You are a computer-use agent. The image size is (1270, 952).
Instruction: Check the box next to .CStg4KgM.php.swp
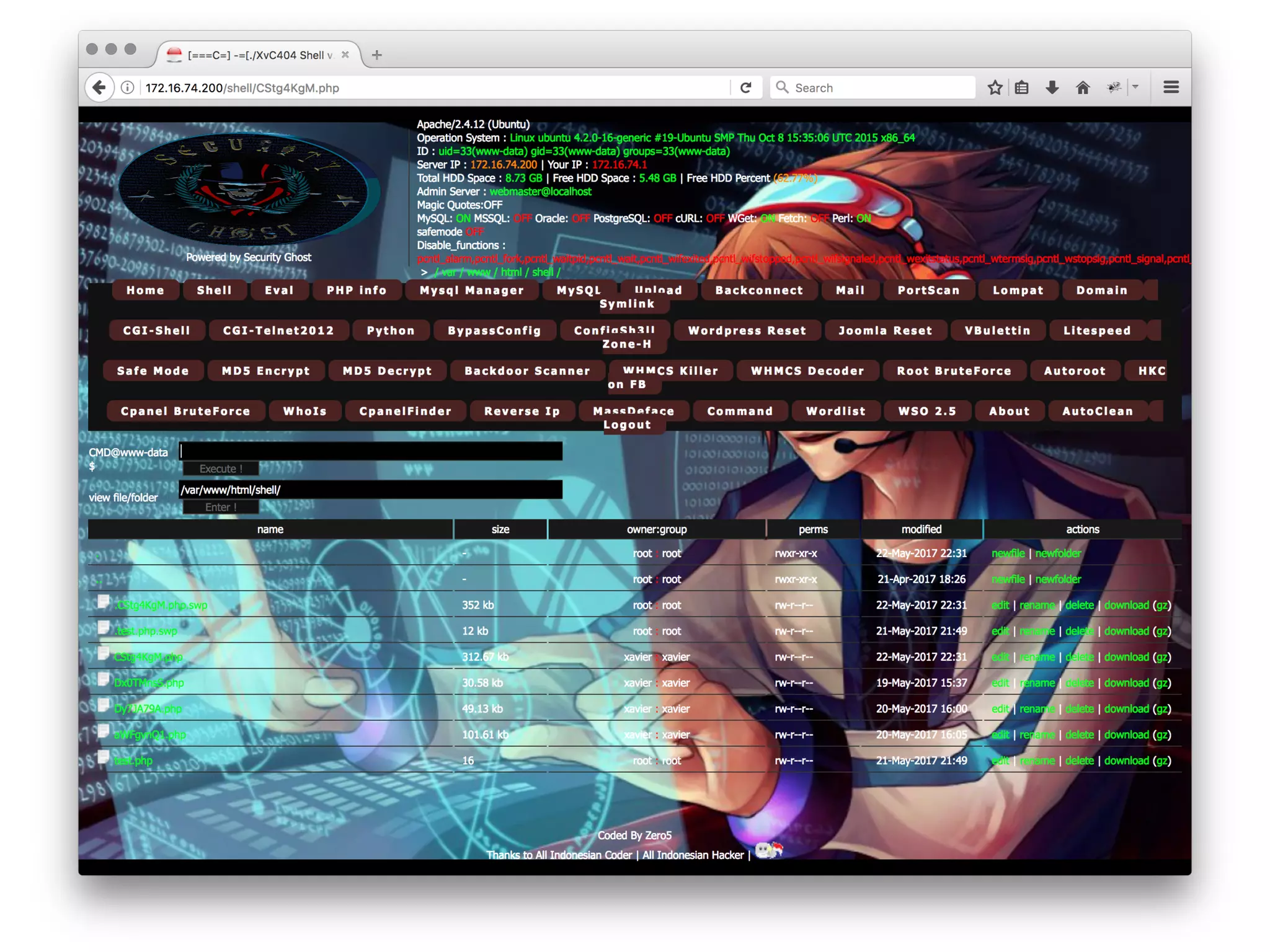[104, 601]
